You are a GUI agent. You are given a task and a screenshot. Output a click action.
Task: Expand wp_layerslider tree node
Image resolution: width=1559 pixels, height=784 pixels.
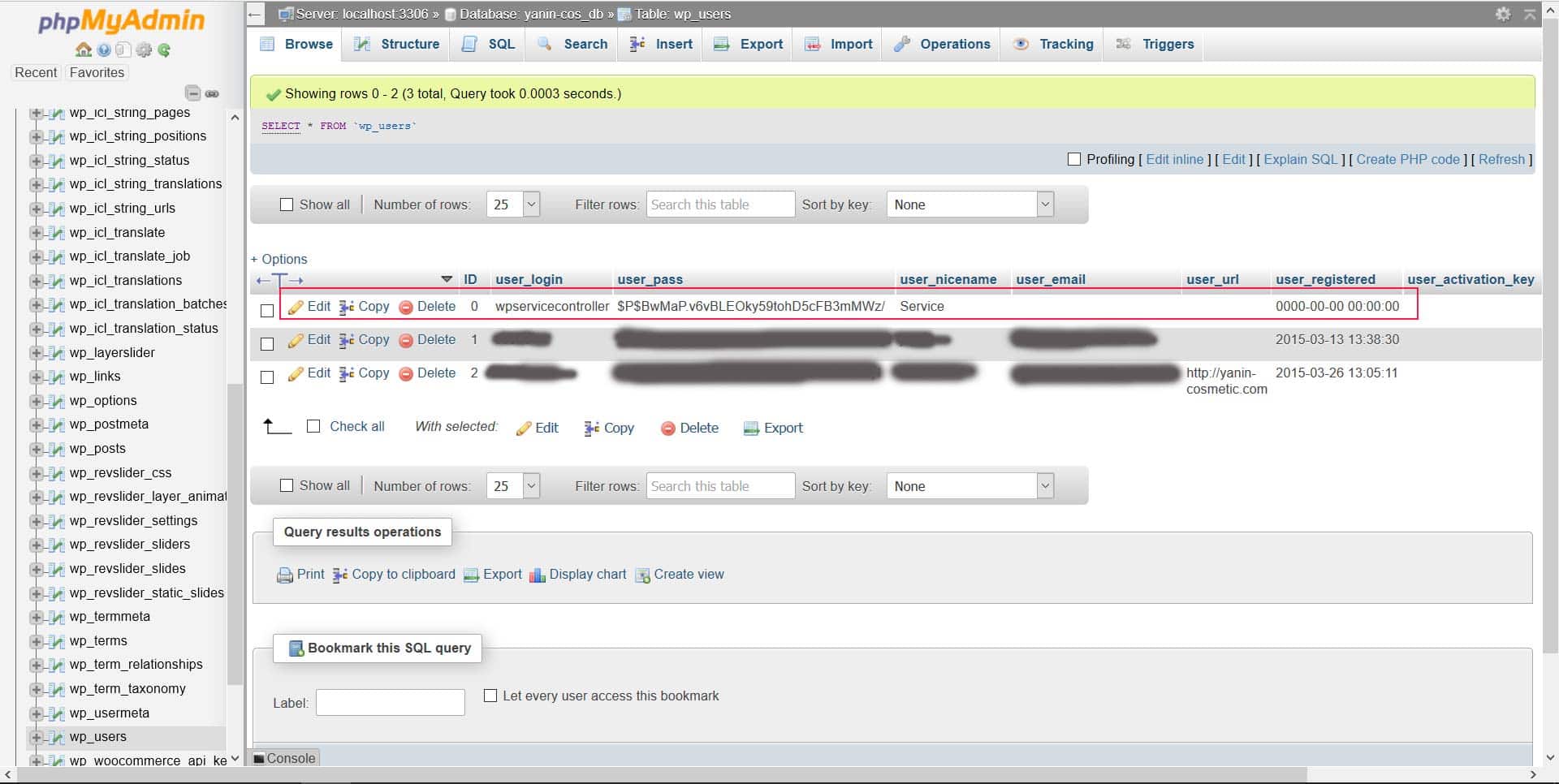[36, 353]
